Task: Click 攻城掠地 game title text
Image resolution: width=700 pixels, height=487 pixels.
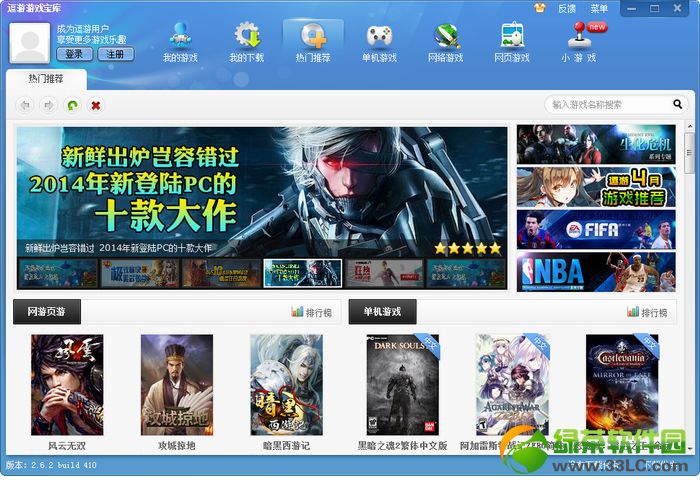Action: (x=177, y=445)
